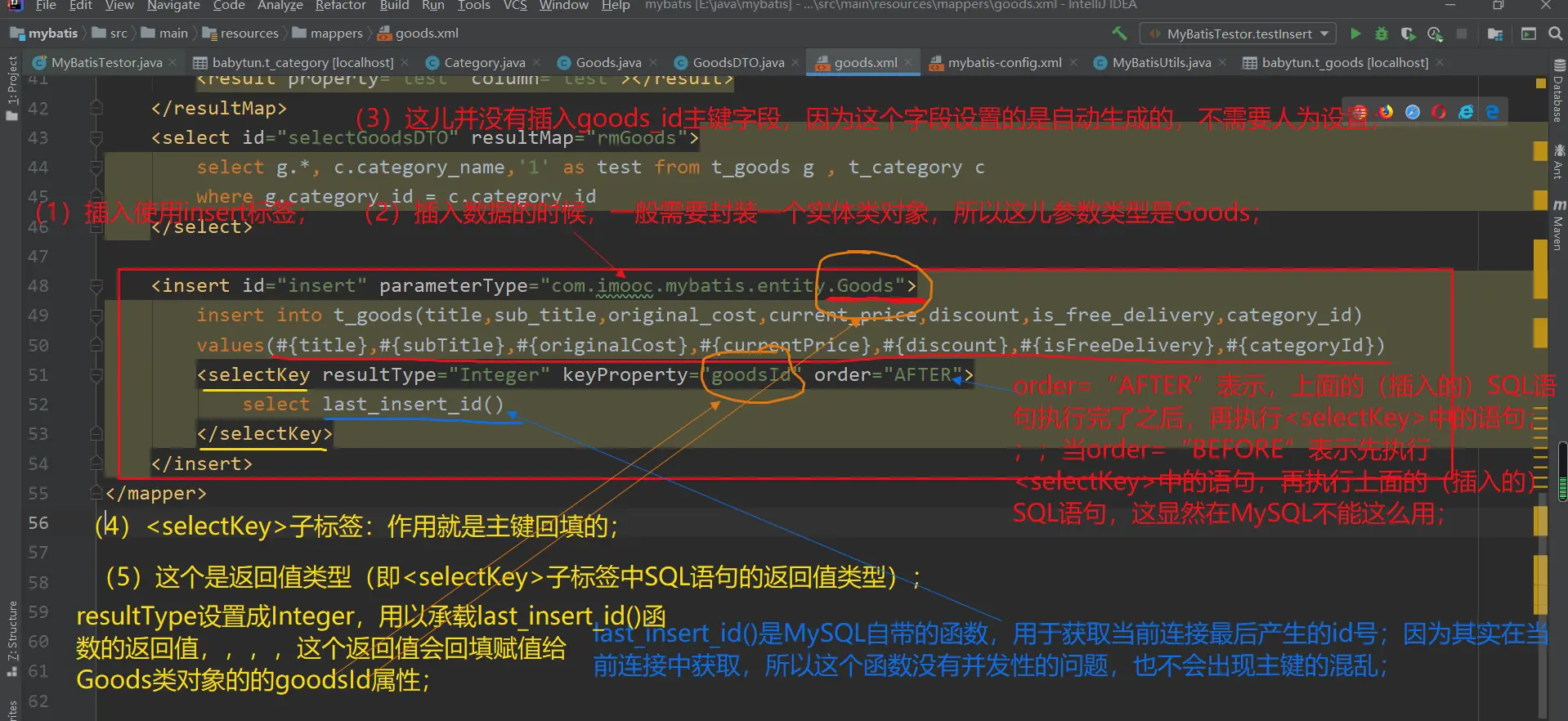
Task: Close the babytun.t_goods tab
Action: pos(1440,63)
